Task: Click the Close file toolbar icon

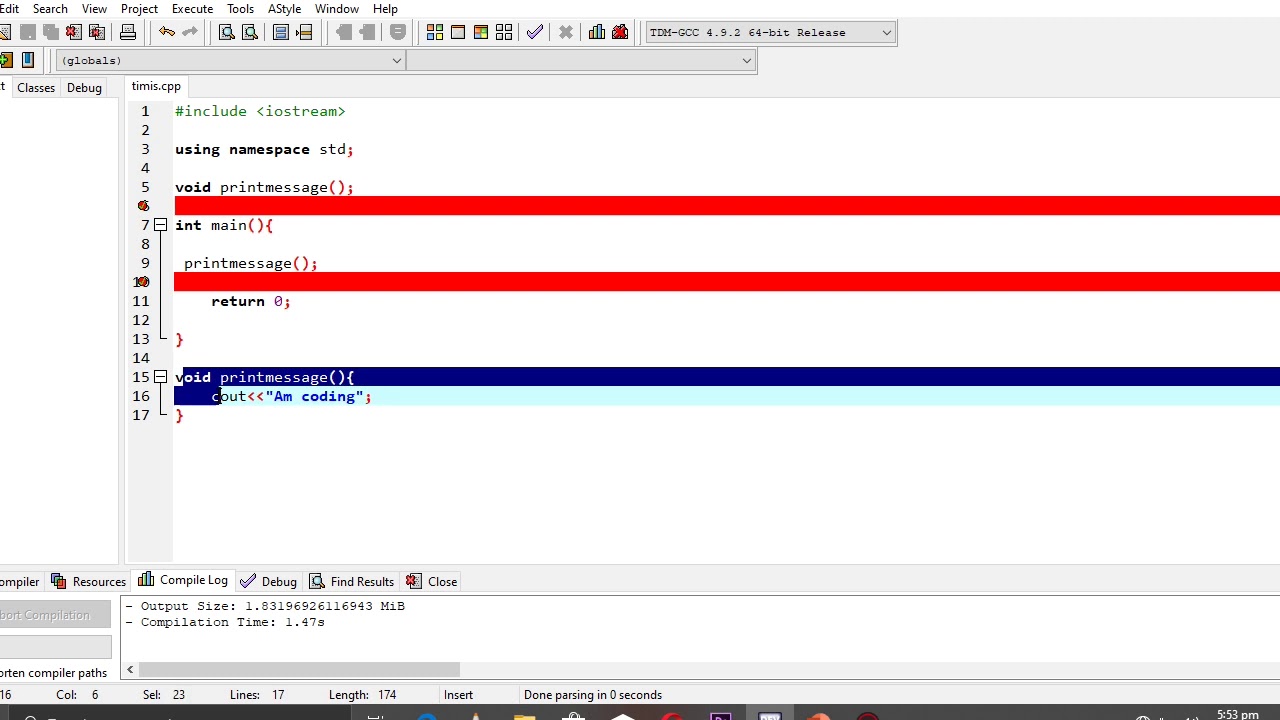Action: pos(74,32)
